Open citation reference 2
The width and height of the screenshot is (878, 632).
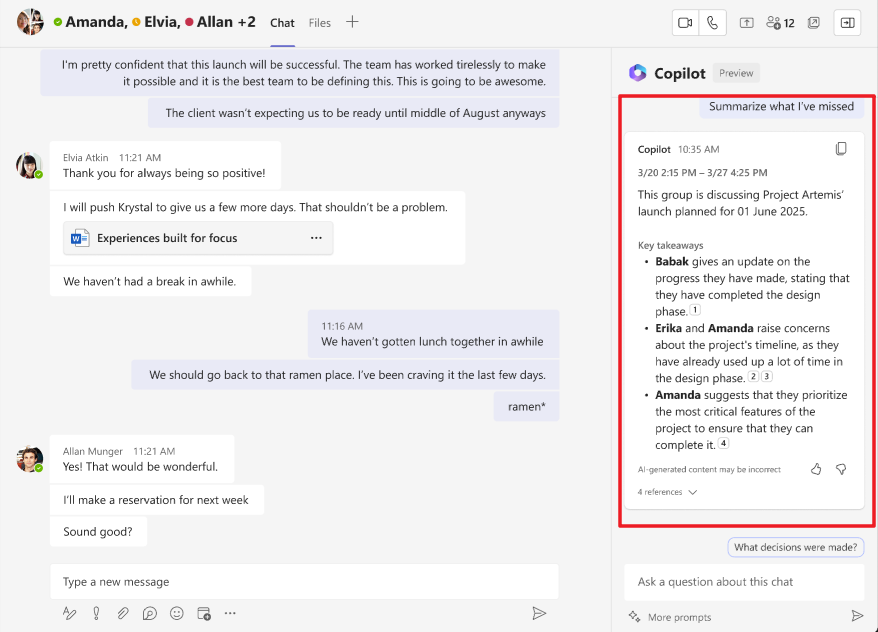[754, 376]
